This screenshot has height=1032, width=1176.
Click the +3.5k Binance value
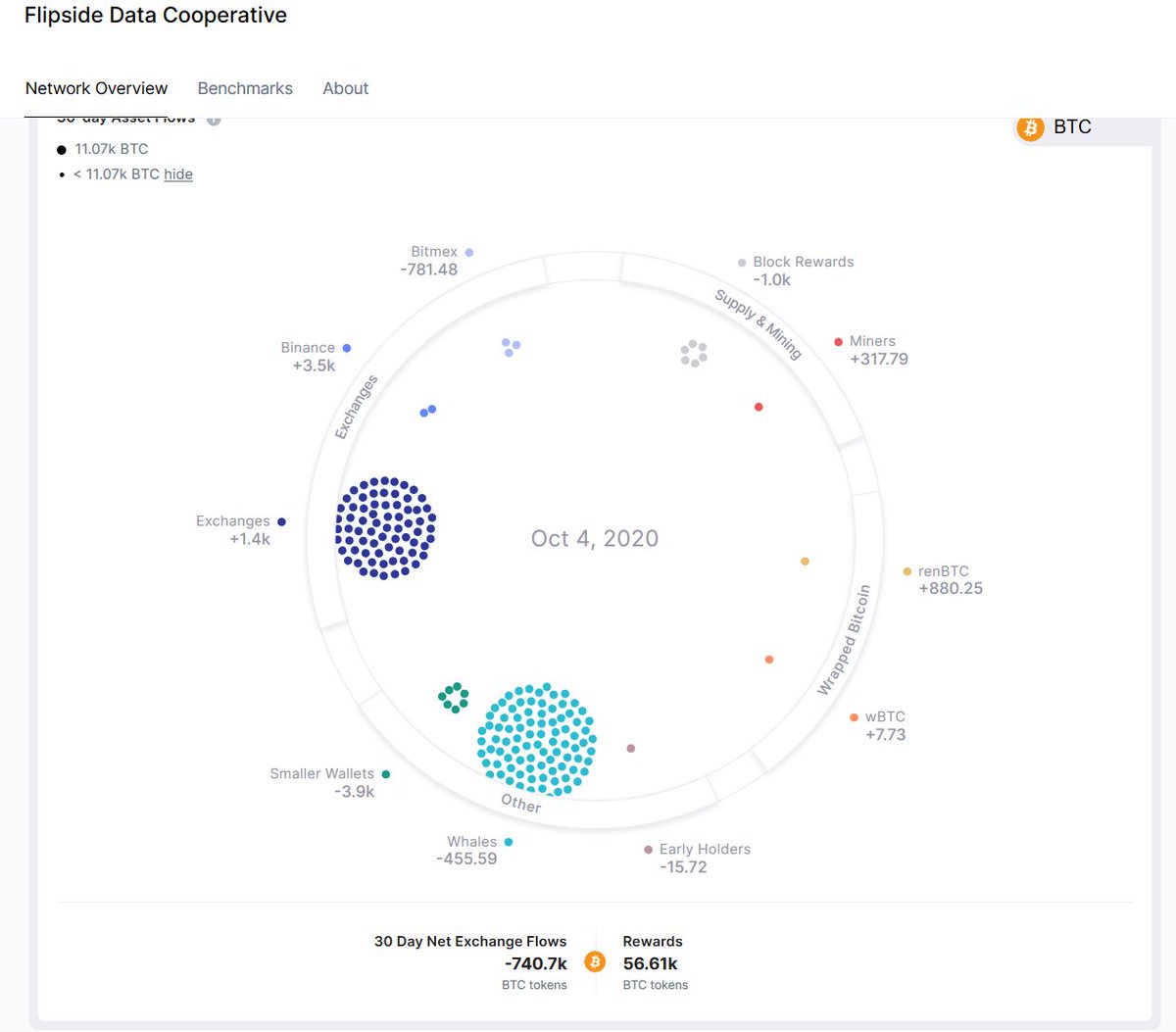tap(314, 366)
